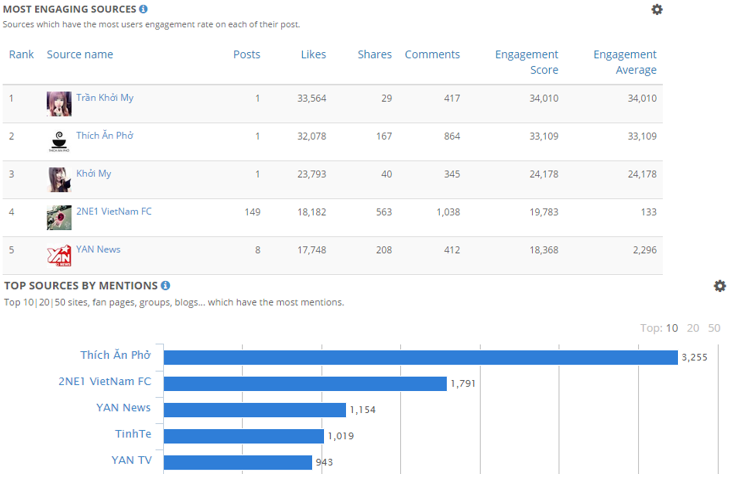Viewport: 733px width, 482px height.
Task: Click YAN TV chart bar
Action: (x=237, y=462)
